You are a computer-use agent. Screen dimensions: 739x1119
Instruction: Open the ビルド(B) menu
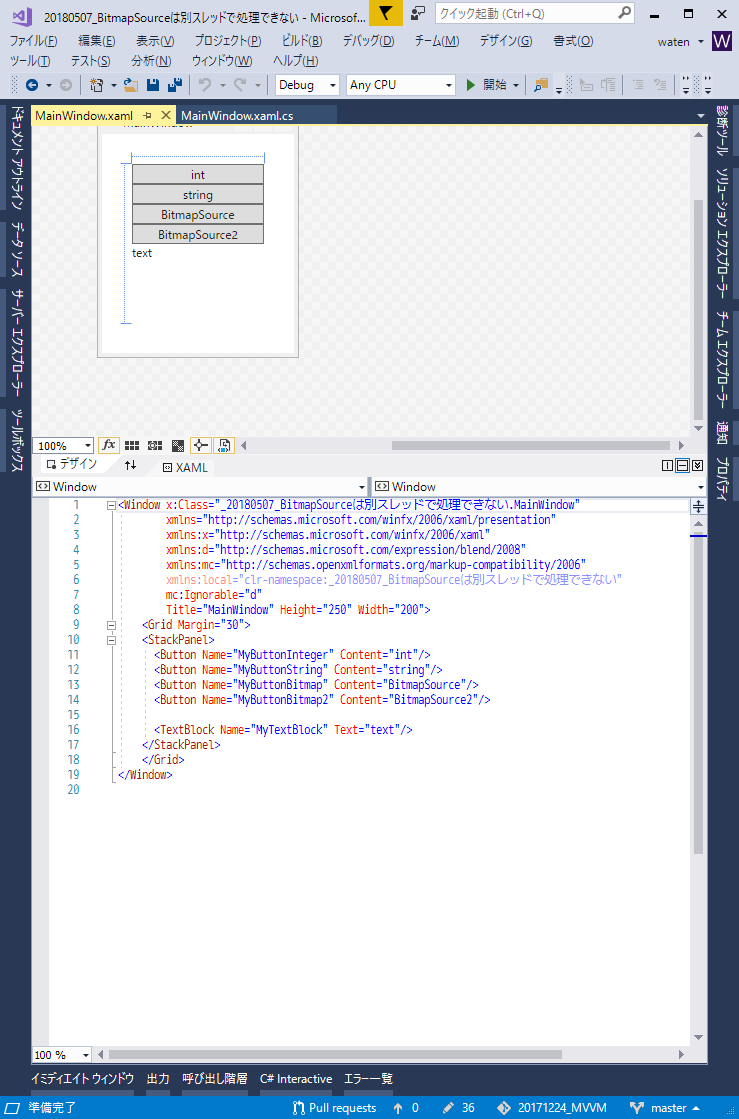point(302,41)
